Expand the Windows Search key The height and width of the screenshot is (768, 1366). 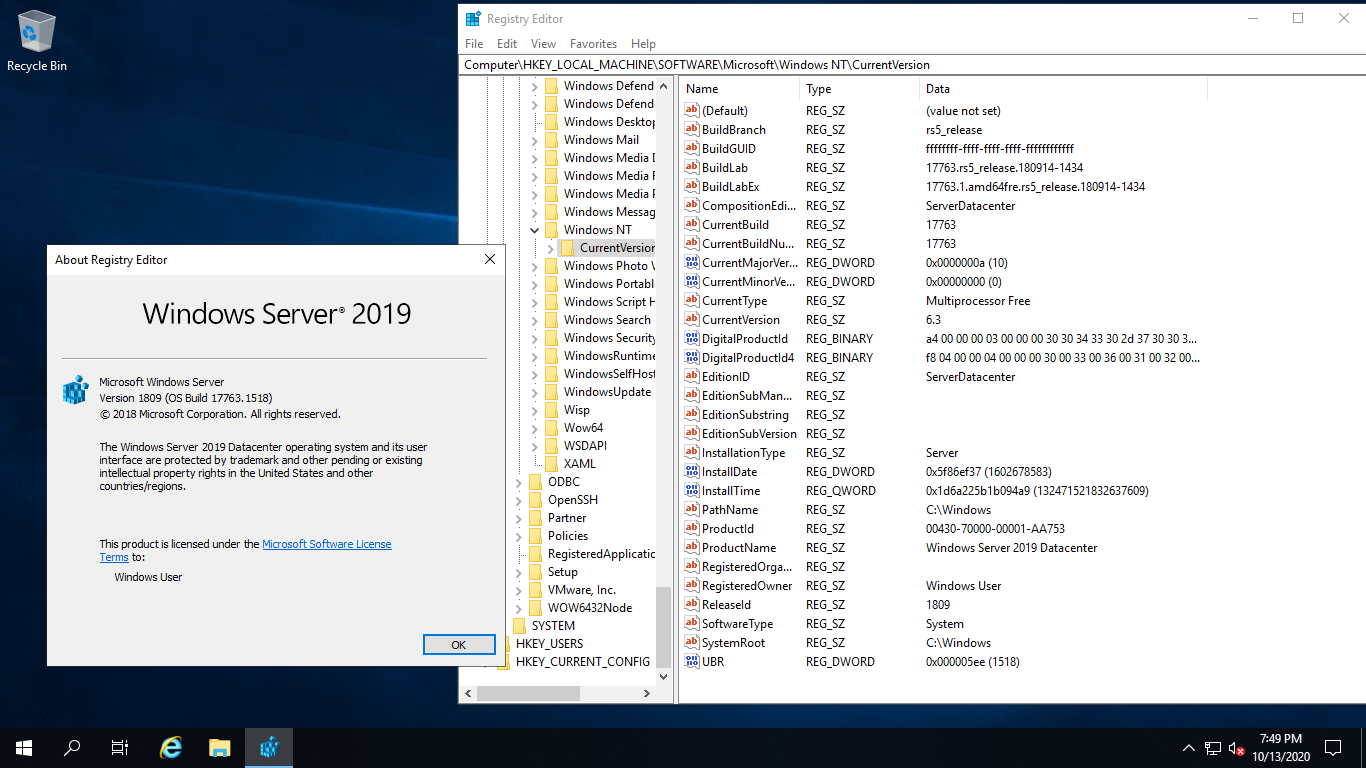[534, 320]
